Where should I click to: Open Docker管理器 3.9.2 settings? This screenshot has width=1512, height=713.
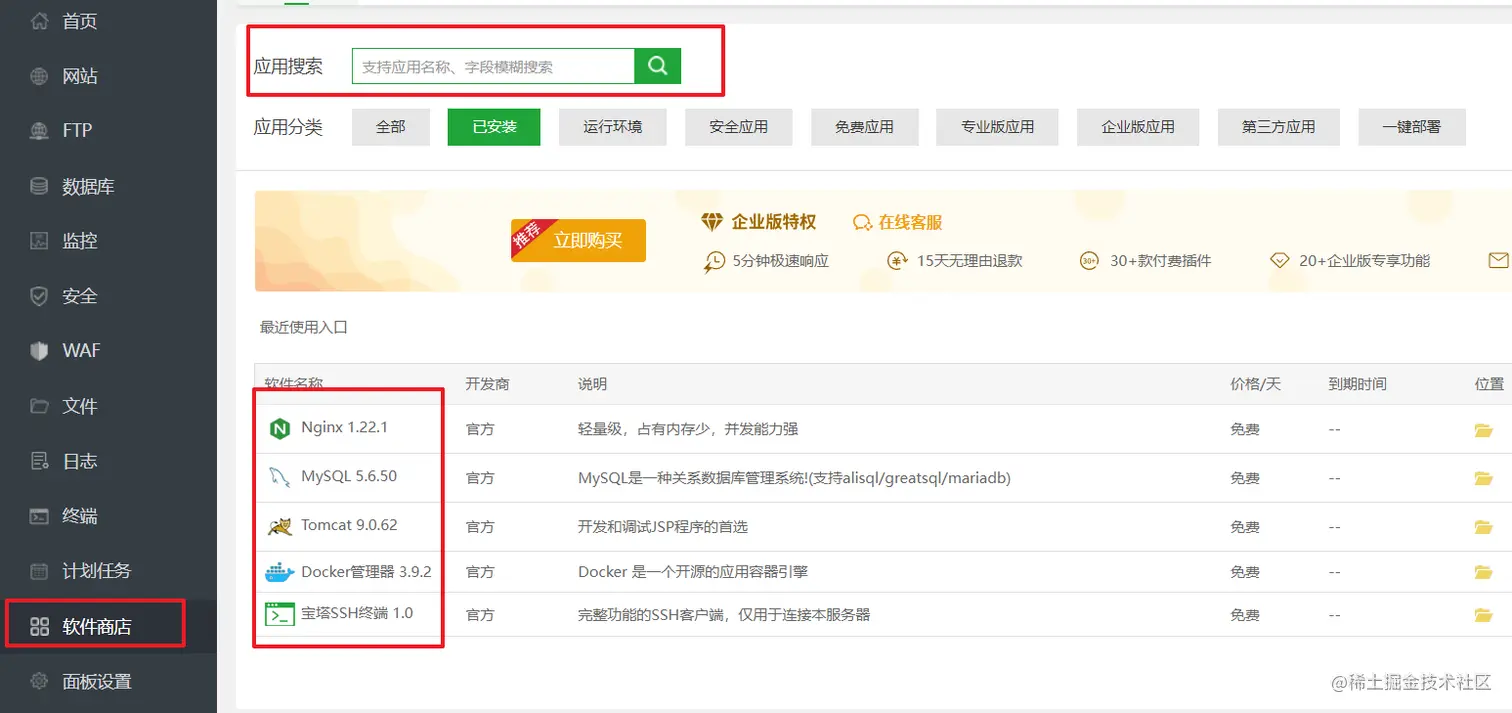[366, 572]
